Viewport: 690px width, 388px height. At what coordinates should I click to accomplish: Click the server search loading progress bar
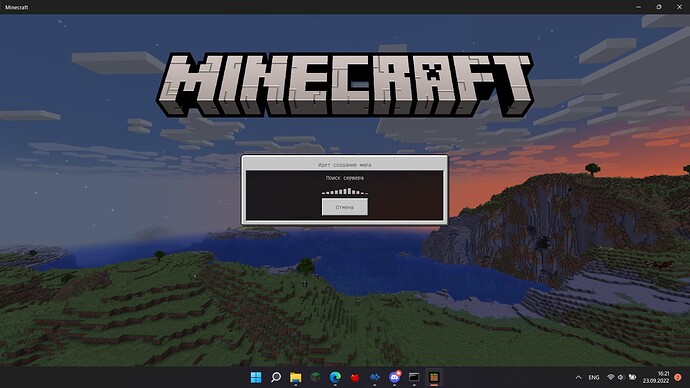click(x=345, y=191)
